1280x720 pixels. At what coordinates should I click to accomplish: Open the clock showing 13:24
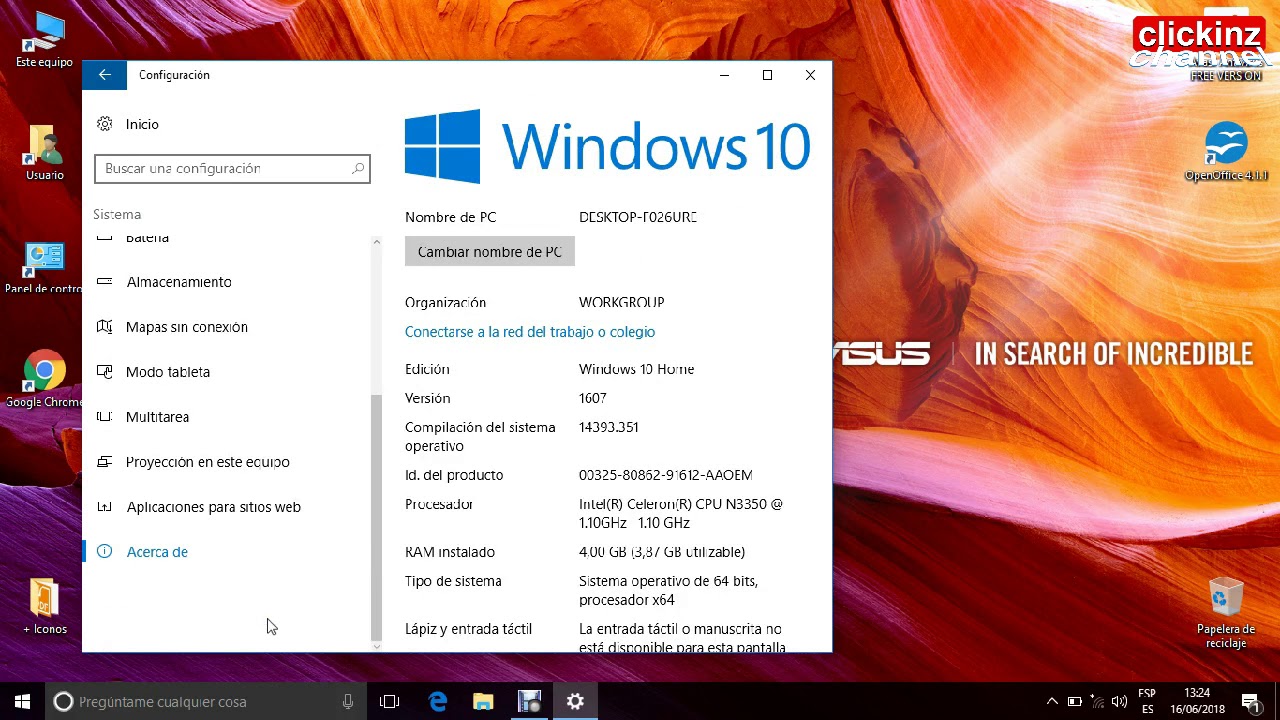1196,702
